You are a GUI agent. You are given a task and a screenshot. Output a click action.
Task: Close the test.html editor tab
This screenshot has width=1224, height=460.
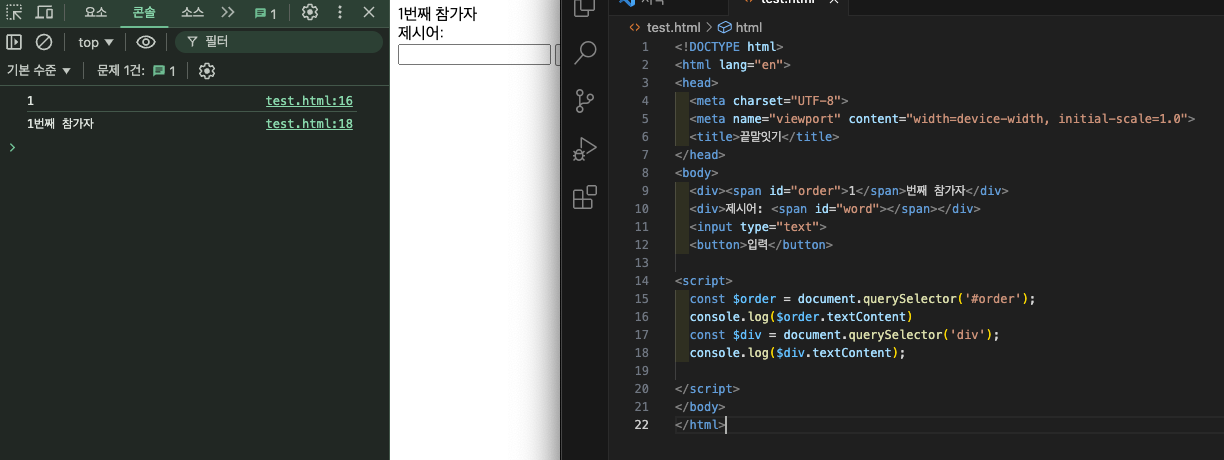tap(836, 3)
